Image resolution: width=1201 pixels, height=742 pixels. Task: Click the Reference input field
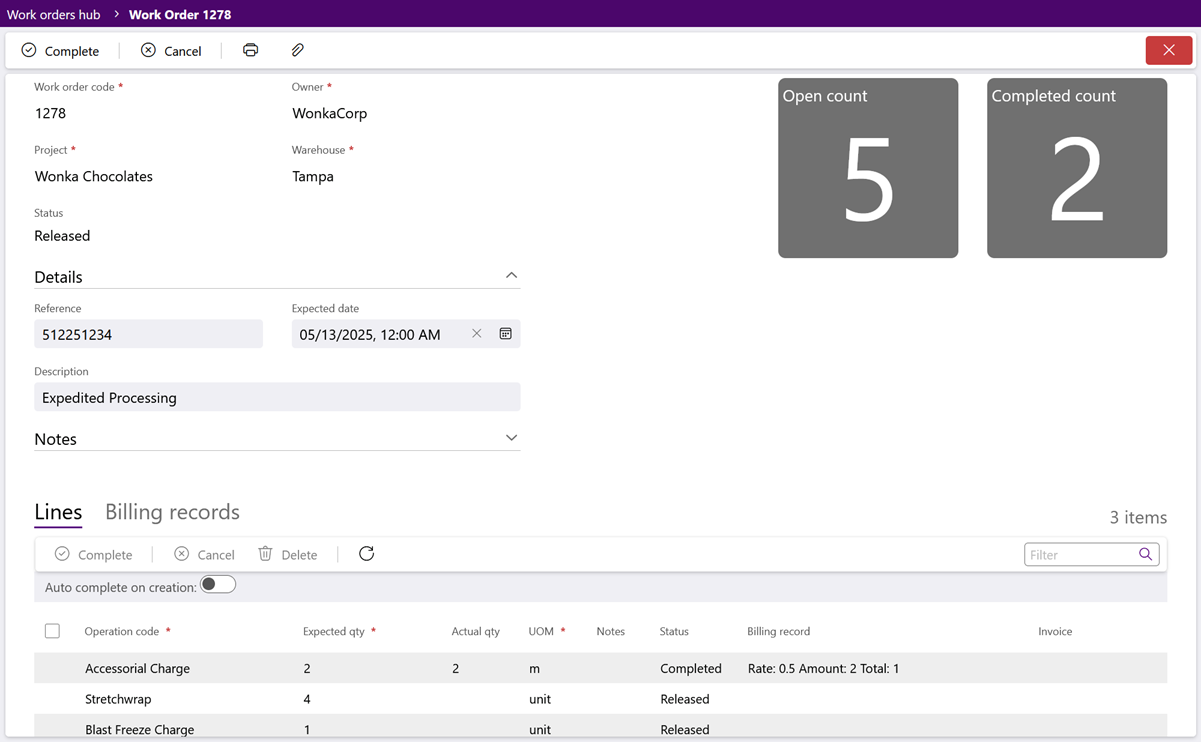(148, 334)
